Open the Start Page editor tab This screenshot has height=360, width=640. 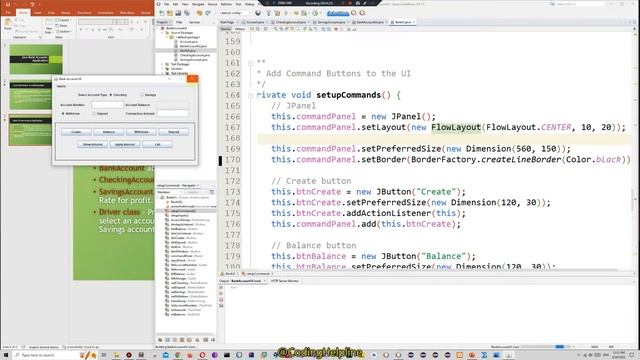coord(228,22)
